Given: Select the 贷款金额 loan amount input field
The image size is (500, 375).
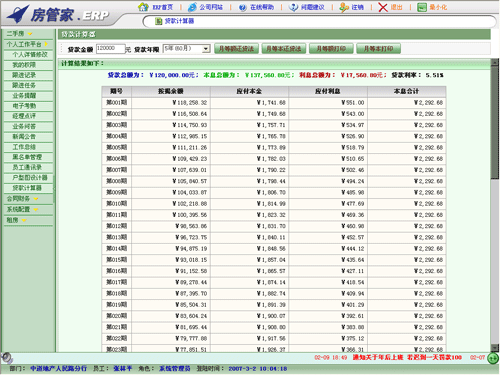Looking at the screenshot, I should pos(110,49).
